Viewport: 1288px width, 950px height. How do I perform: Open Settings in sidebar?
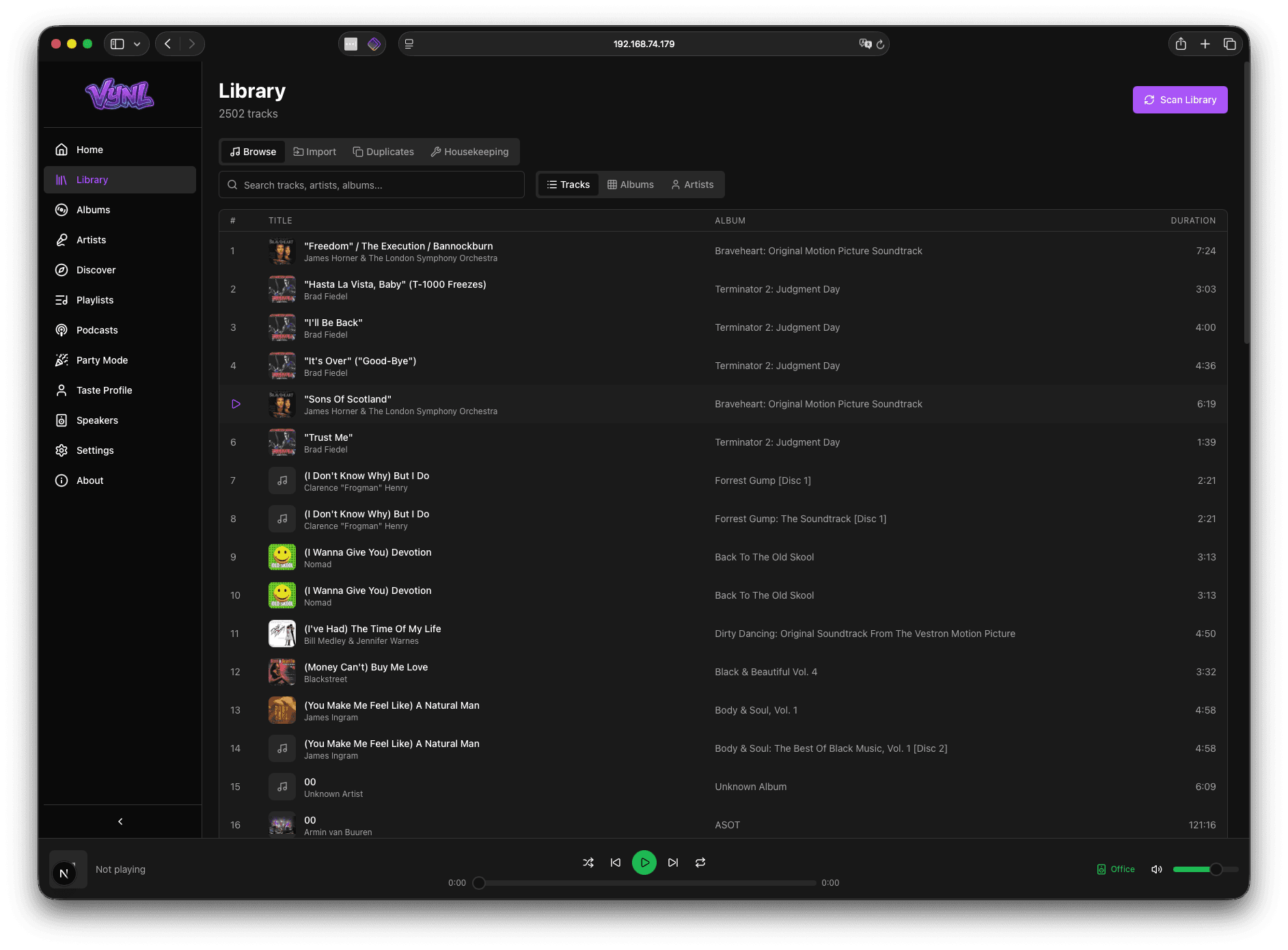[120, 450]
